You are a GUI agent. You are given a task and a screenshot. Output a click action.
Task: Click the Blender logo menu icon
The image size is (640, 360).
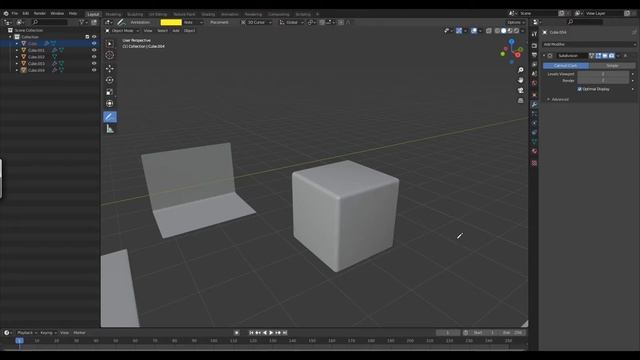(6, 13)
